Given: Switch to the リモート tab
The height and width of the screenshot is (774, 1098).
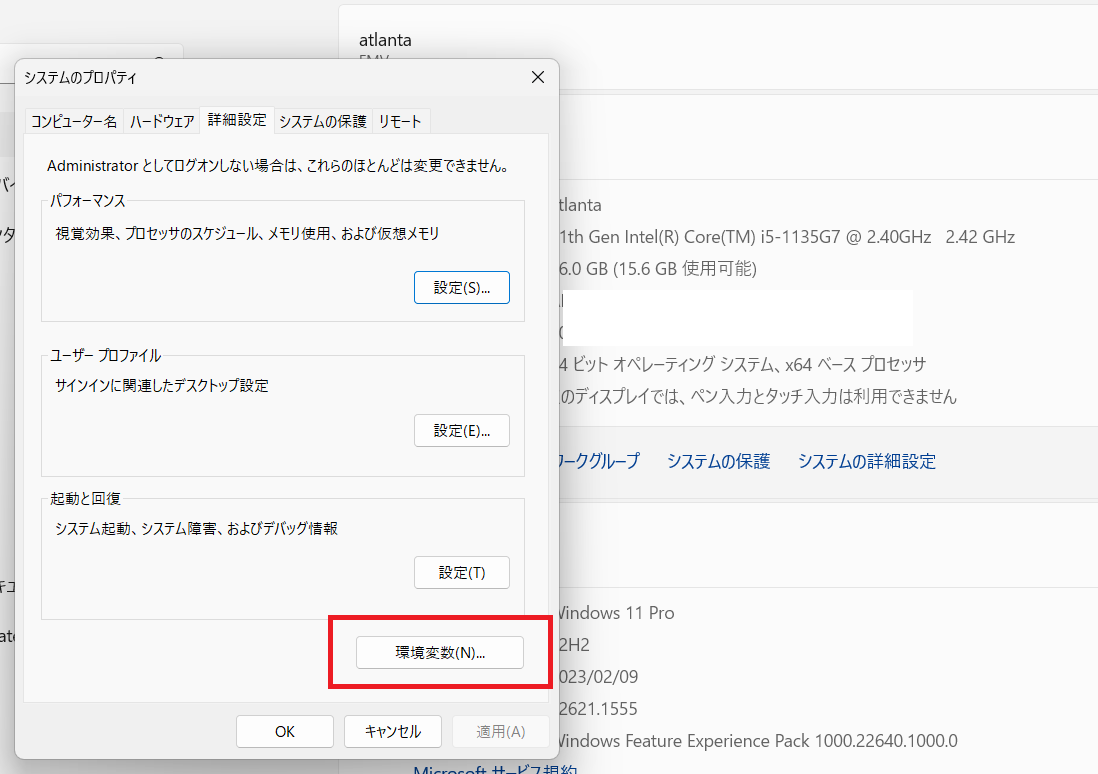Looking at the screenshot, I should pyautogui.click(x=400, y=119).
